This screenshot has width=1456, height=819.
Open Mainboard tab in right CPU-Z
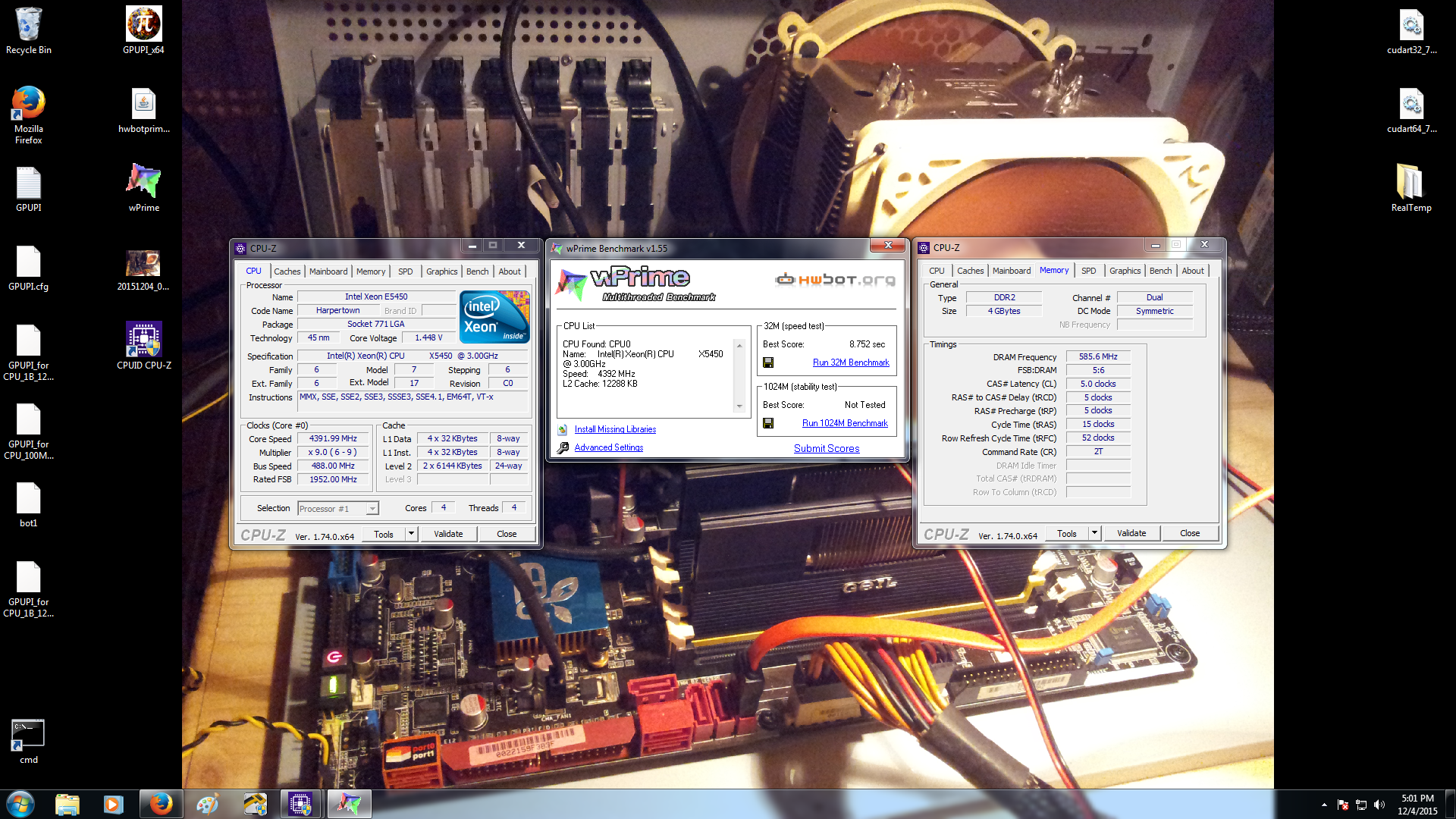click(1012, 271)
